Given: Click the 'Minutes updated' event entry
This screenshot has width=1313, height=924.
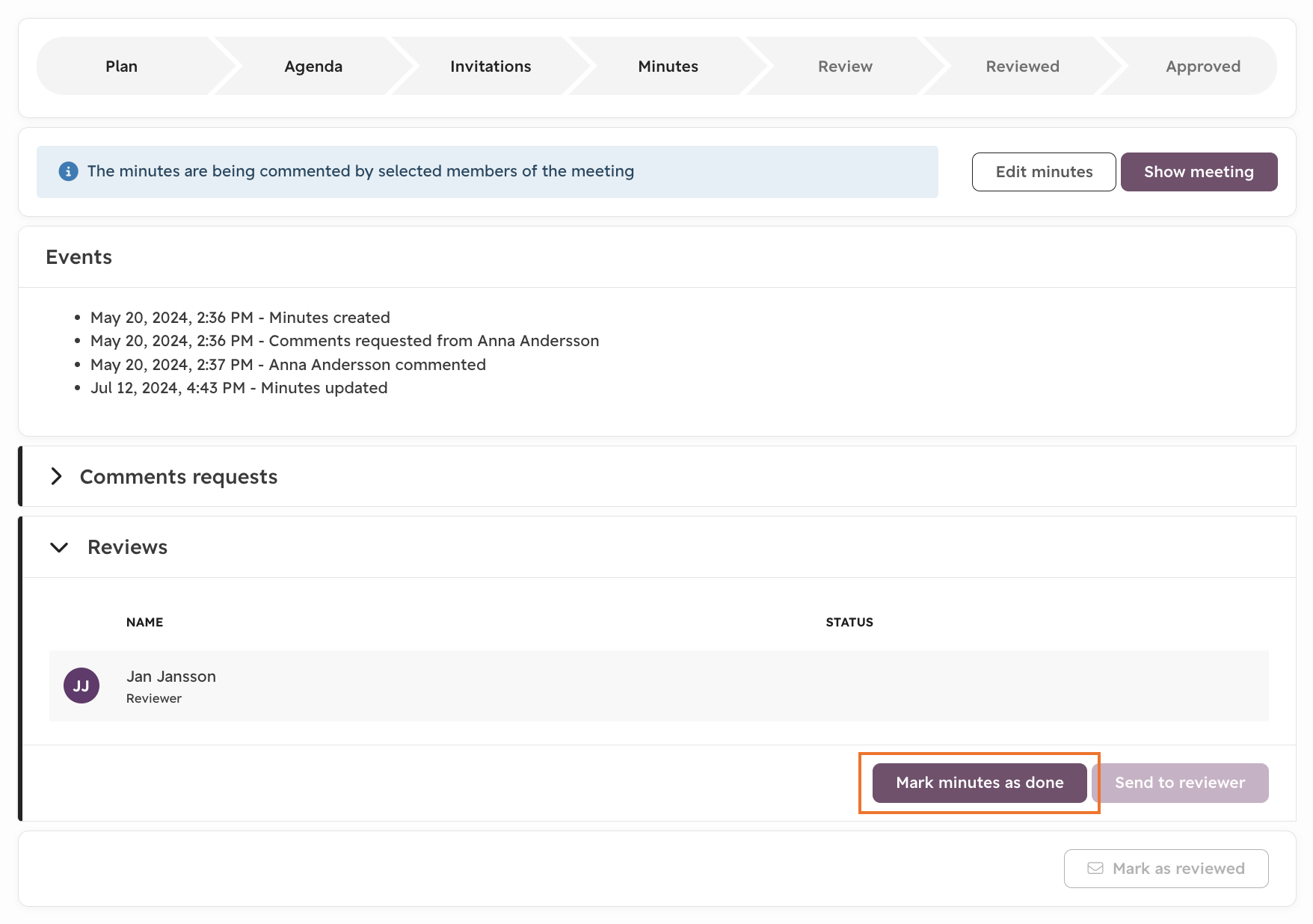Looking at the screenshot, I should 239,388.
